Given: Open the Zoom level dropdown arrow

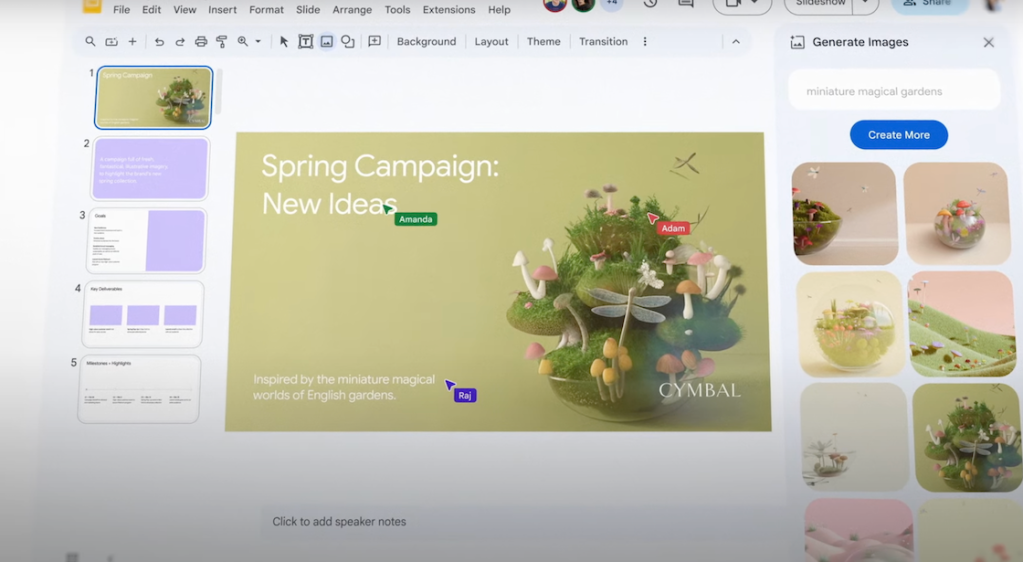Looking at the screenshot, I should pos(258,42).
